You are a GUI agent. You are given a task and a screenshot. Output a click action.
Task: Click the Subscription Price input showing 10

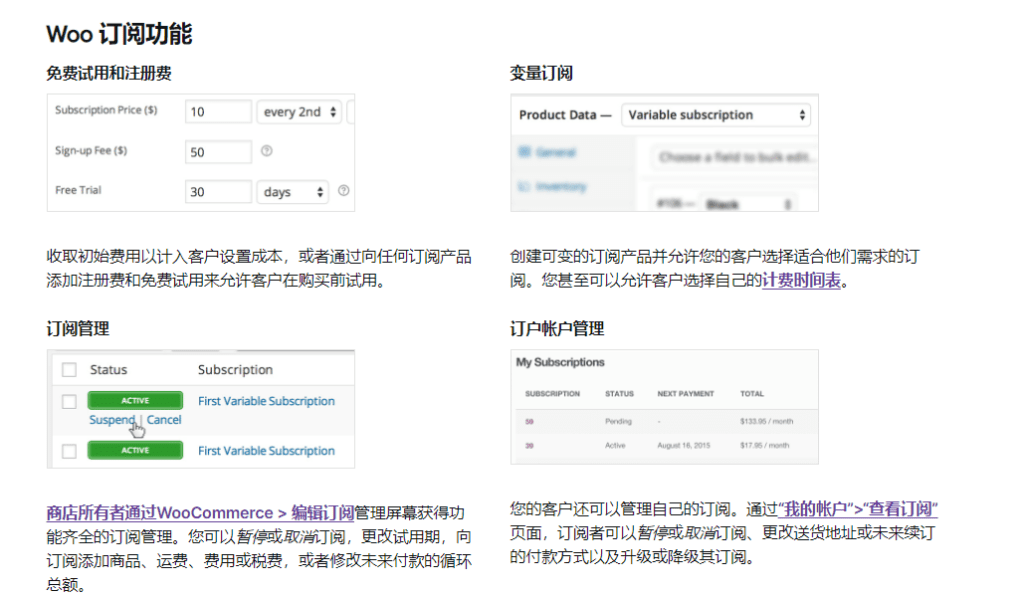coord(218,112)
